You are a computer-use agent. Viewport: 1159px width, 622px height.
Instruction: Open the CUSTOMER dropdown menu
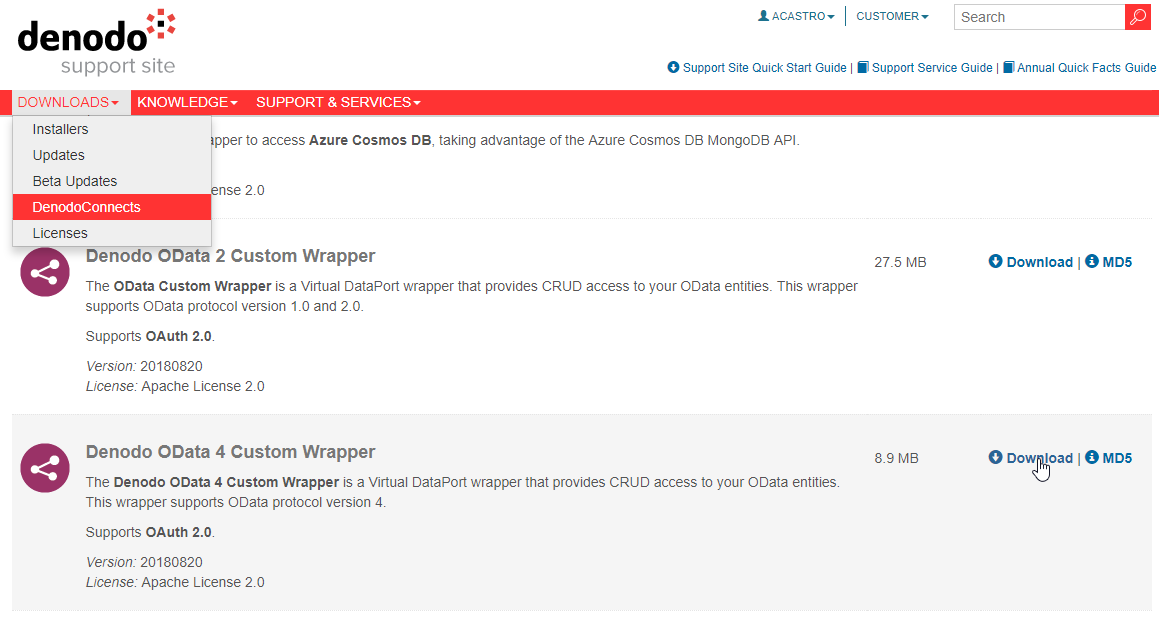click(x=892, y=16)
